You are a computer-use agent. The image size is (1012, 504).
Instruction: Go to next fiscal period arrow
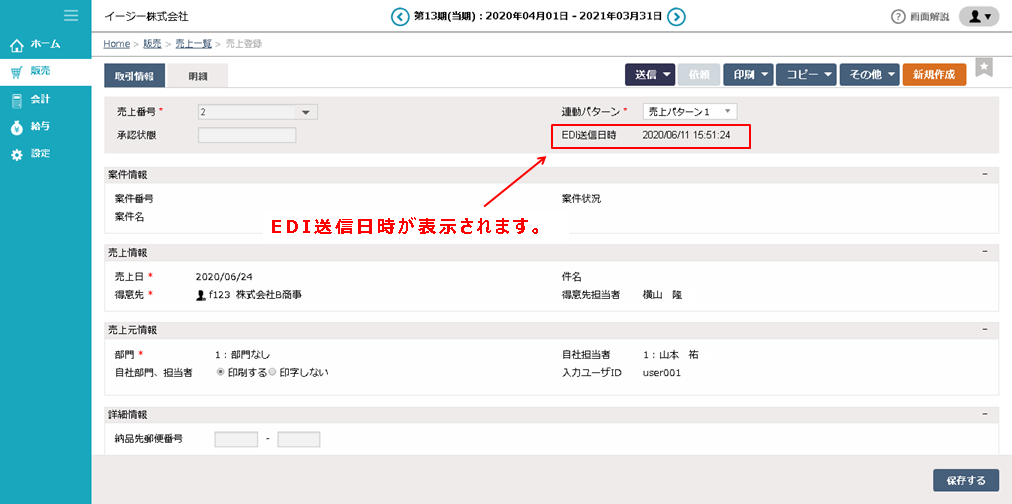click(x=676, y=16)
